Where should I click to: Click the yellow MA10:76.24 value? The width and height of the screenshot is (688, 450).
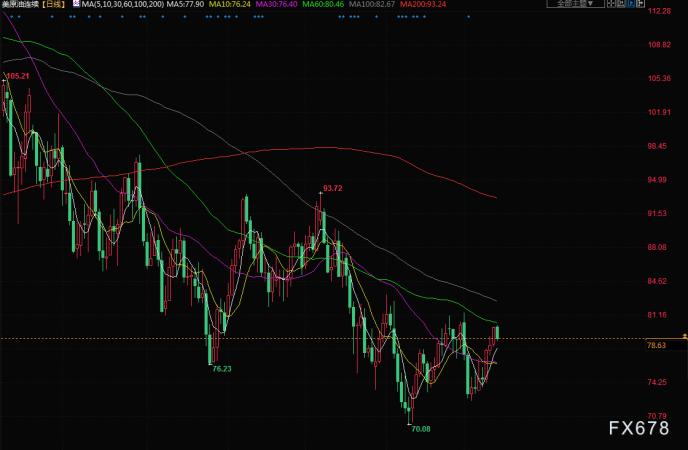230,4
